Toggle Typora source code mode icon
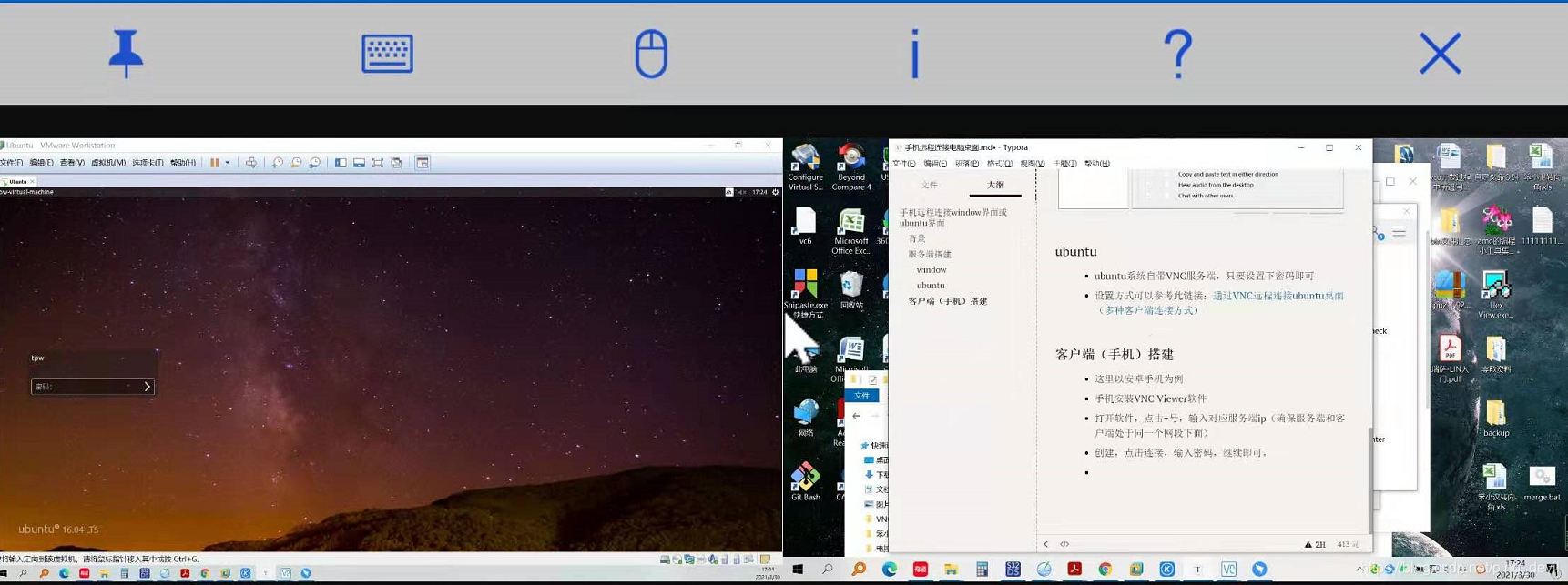This screenshot has width=1568, height=585. 1064,544
